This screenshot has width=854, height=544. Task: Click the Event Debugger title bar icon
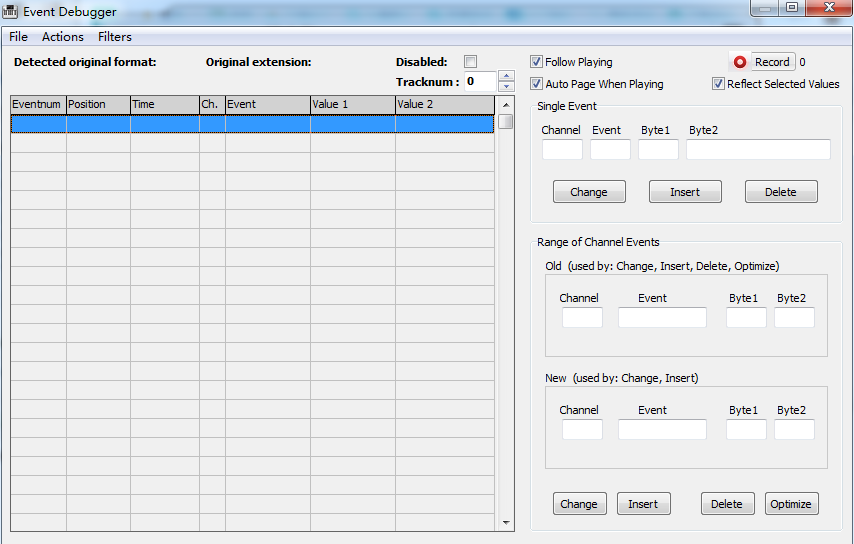click(12, 12)
